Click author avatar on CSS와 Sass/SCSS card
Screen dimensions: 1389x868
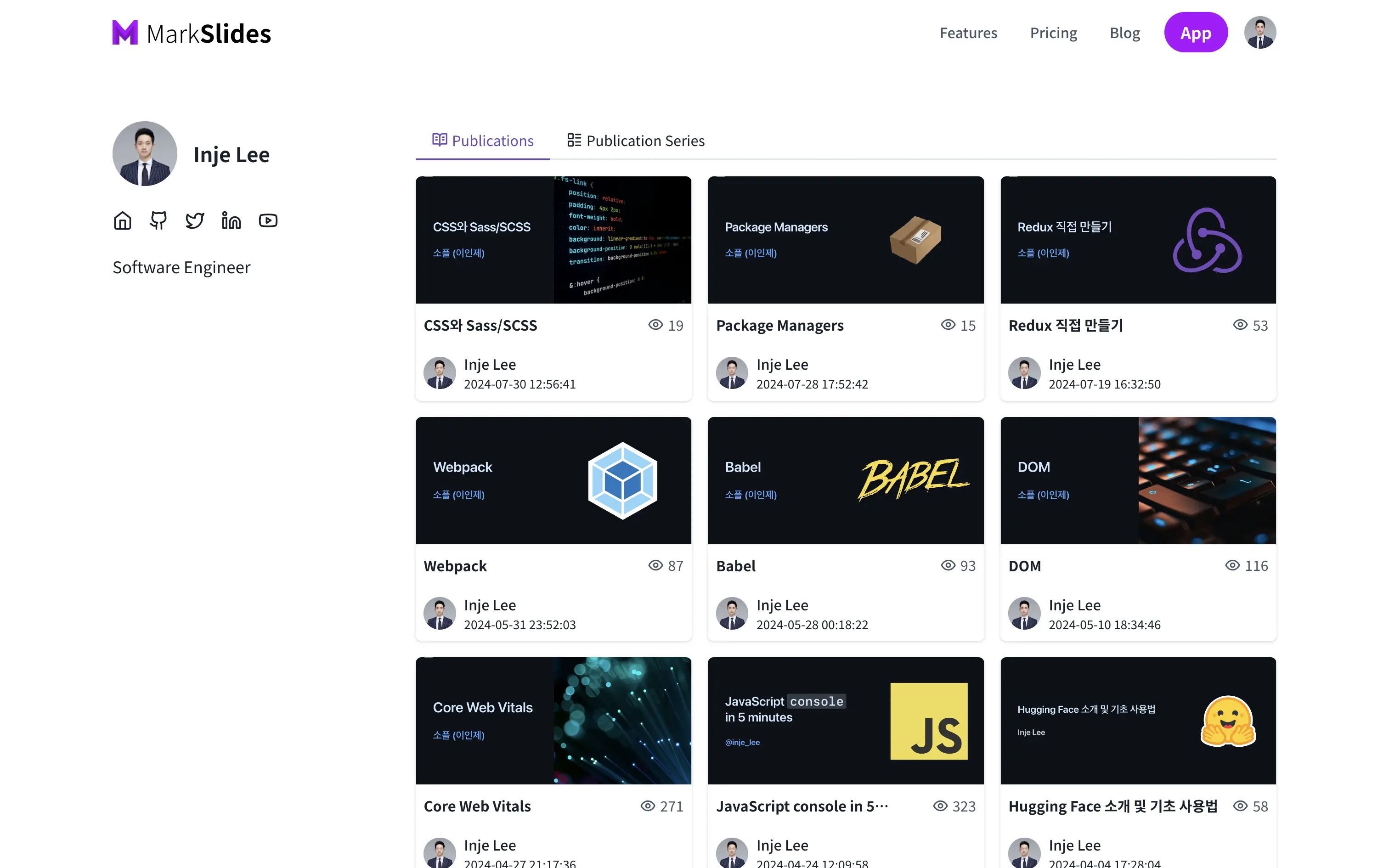click(x=440, y=373)
